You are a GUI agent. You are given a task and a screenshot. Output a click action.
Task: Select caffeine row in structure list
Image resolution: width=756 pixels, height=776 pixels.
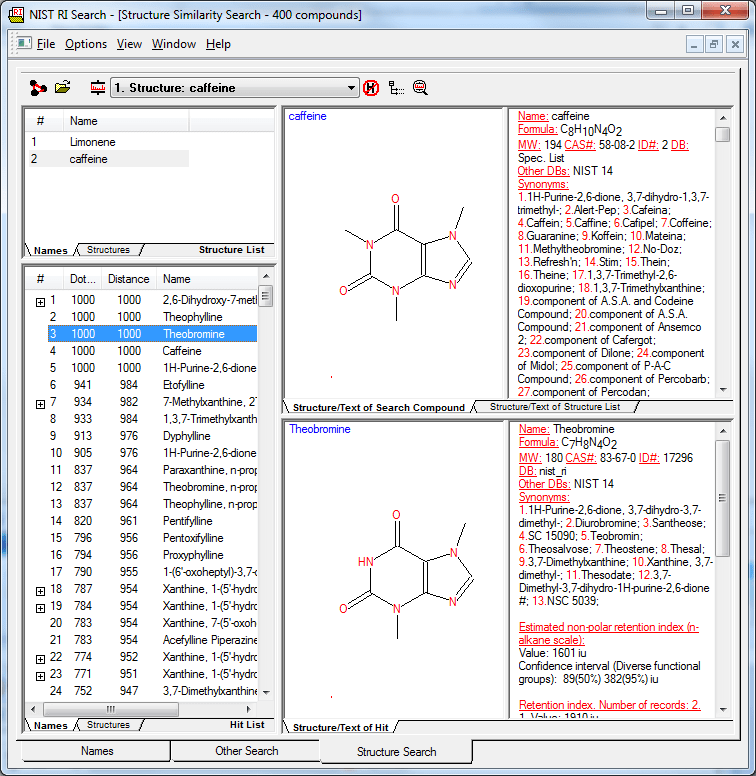[x=109, y=159]
